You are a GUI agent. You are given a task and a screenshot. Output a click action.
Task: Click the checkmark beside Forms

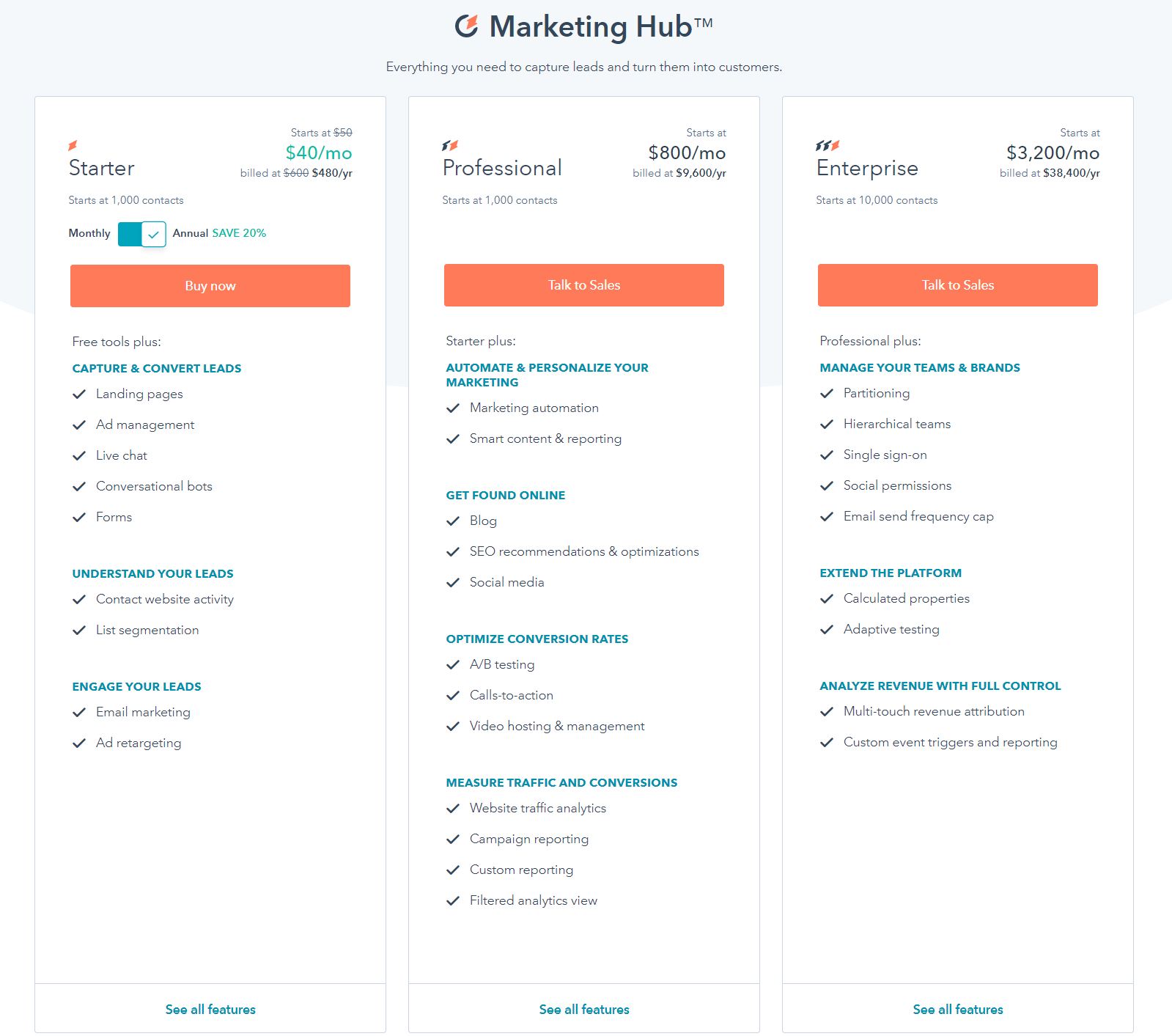click(79, 518)
